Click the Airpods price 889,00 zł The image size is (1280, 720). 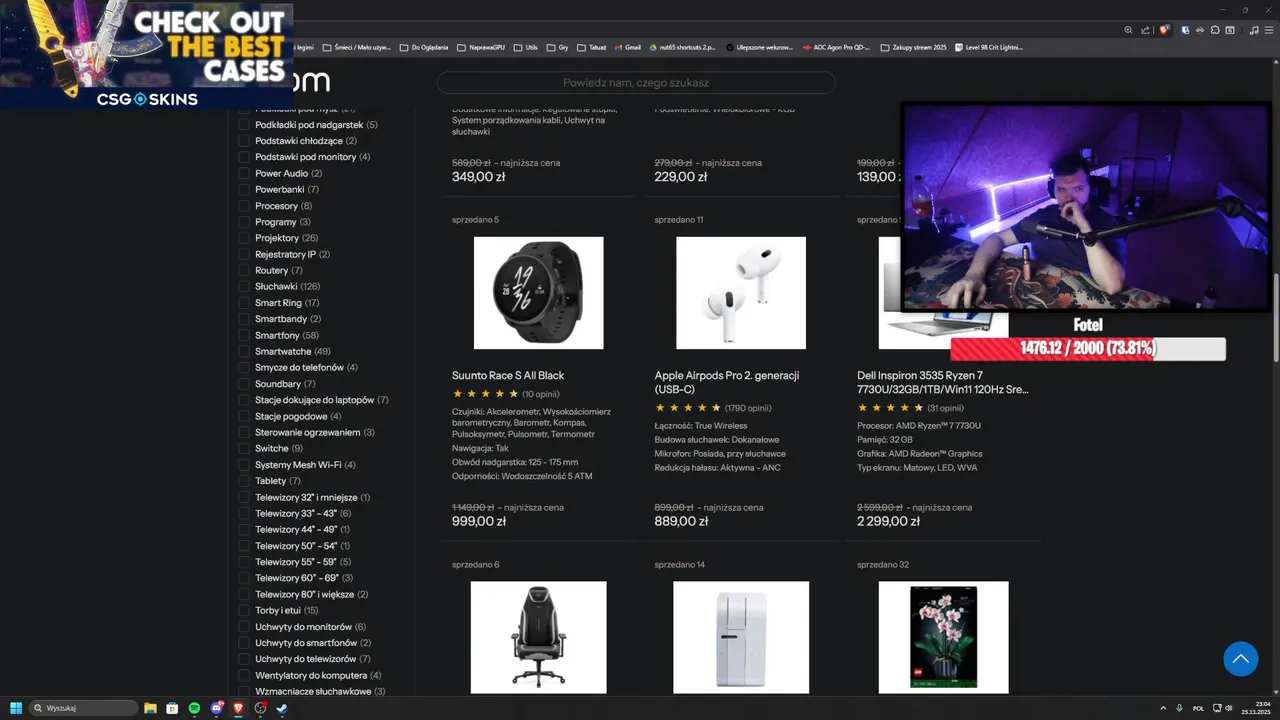tap(682, 521)
